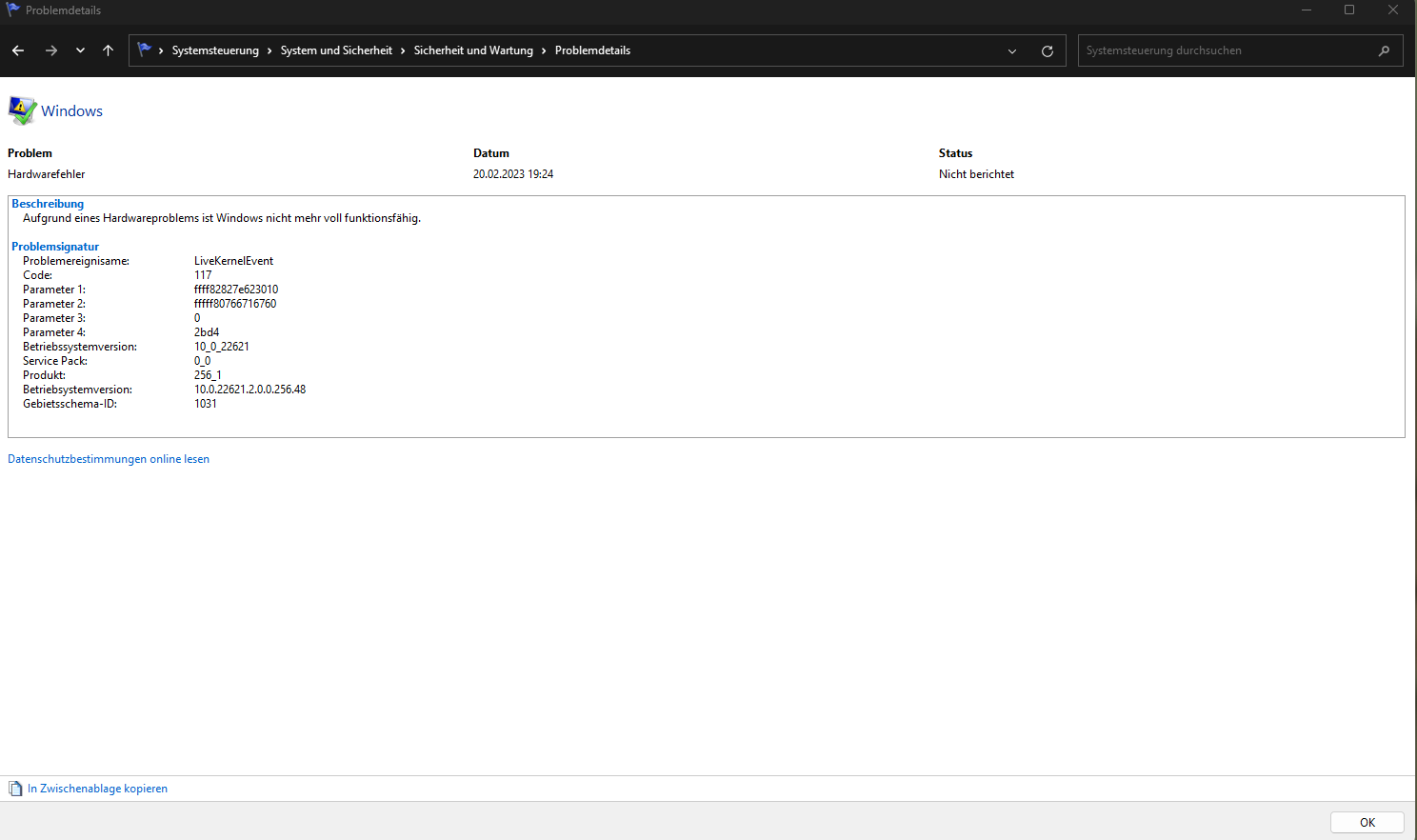Click Parameter 2 value fffff80766716760
This screenshot has height=840, width=1417.
pyautogui.click(x=235, y=304)
